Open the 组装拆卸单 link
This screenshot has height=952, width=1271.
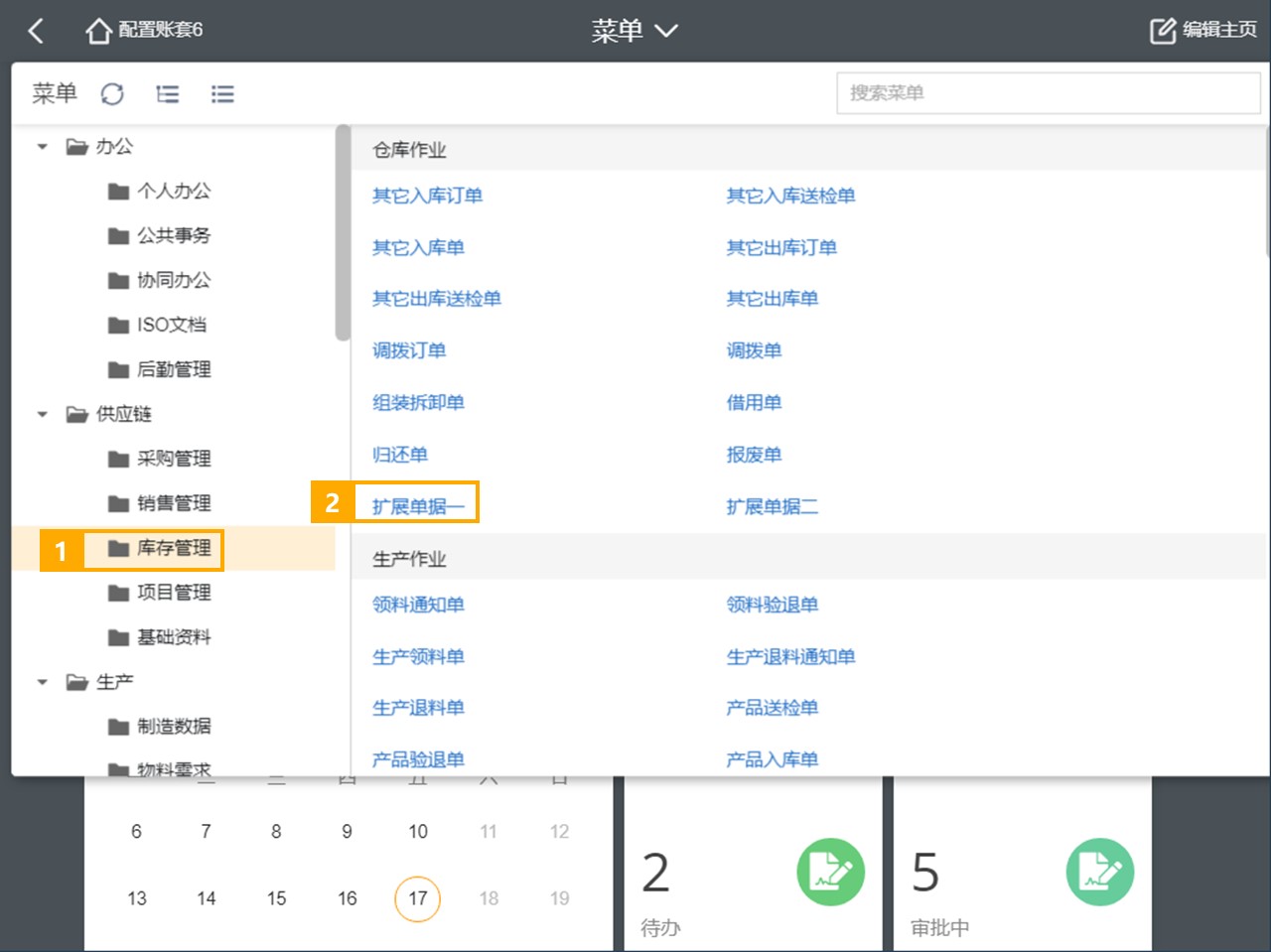coord(418,402)
